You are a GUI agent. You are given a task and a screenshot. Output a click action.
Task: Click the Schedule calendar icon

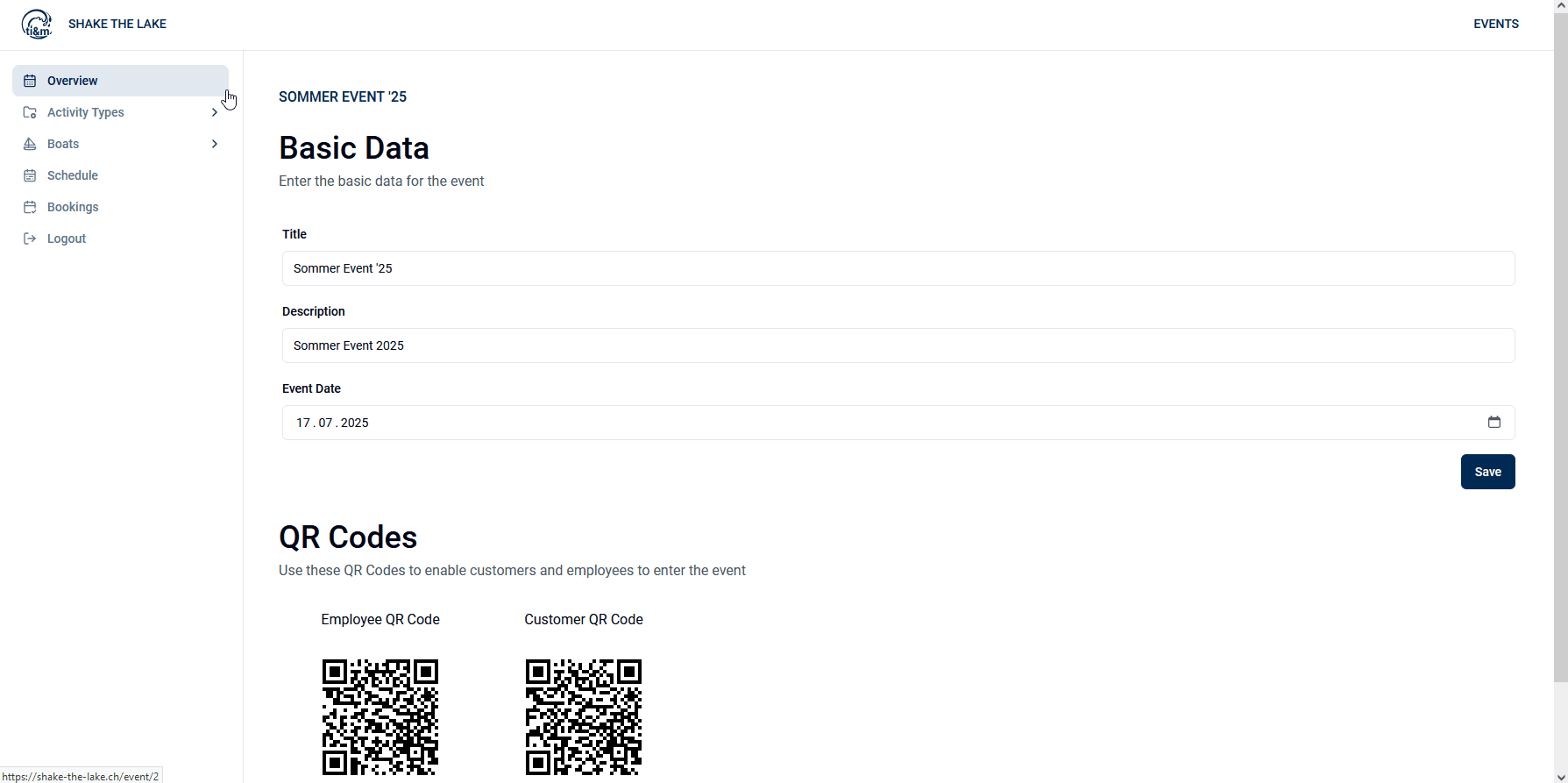[x=30, y=175]
